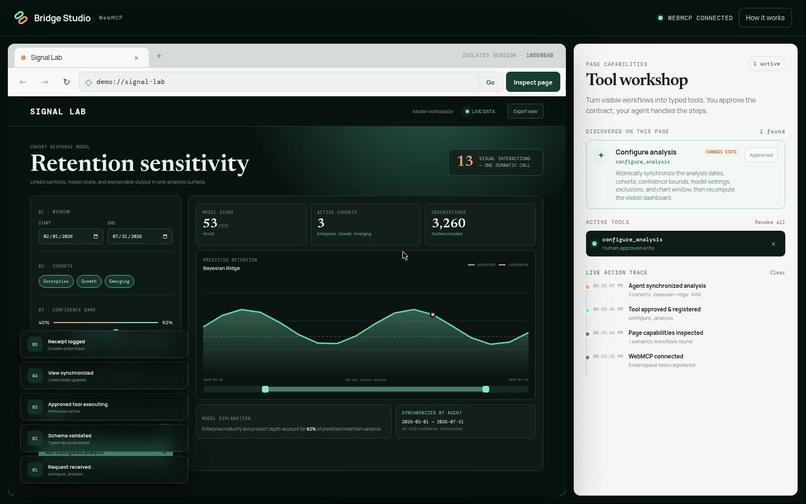Open the calendar picker for start date

click(96, 237)
